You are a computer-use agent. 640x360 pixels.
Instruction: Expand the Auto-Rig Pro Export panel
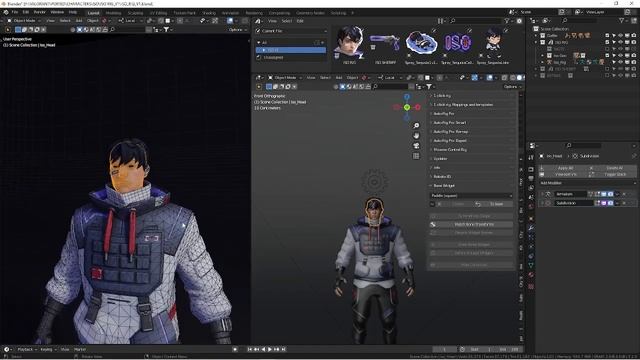click(x=471, y=140)
